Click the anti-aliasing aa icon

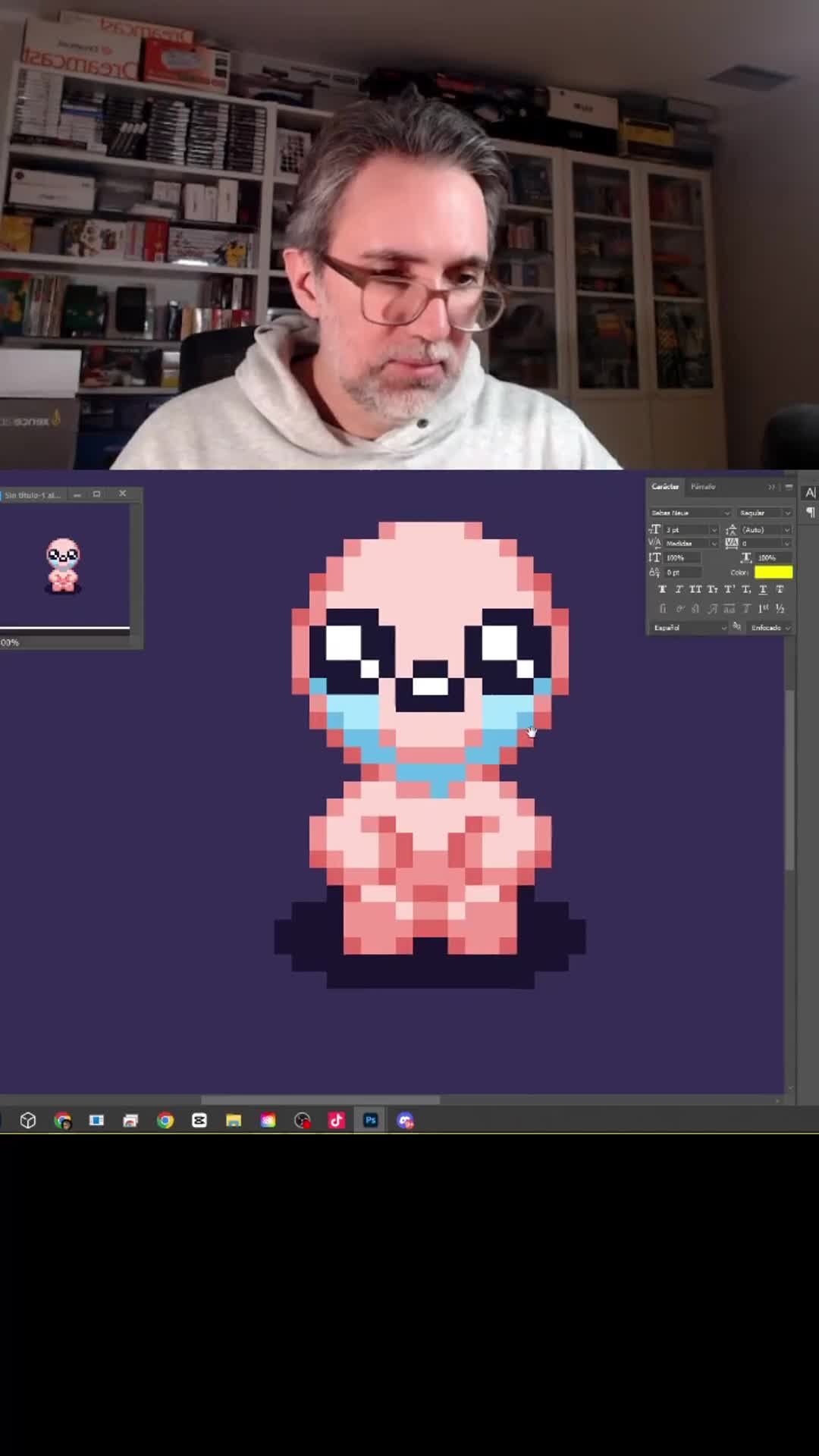click(736, 626)
